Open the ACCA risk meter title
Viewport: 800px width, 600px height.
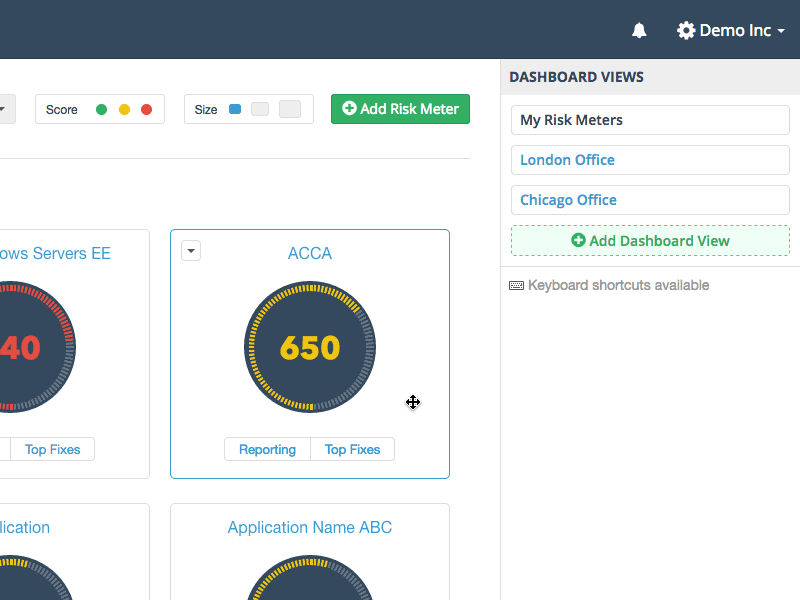310,254
